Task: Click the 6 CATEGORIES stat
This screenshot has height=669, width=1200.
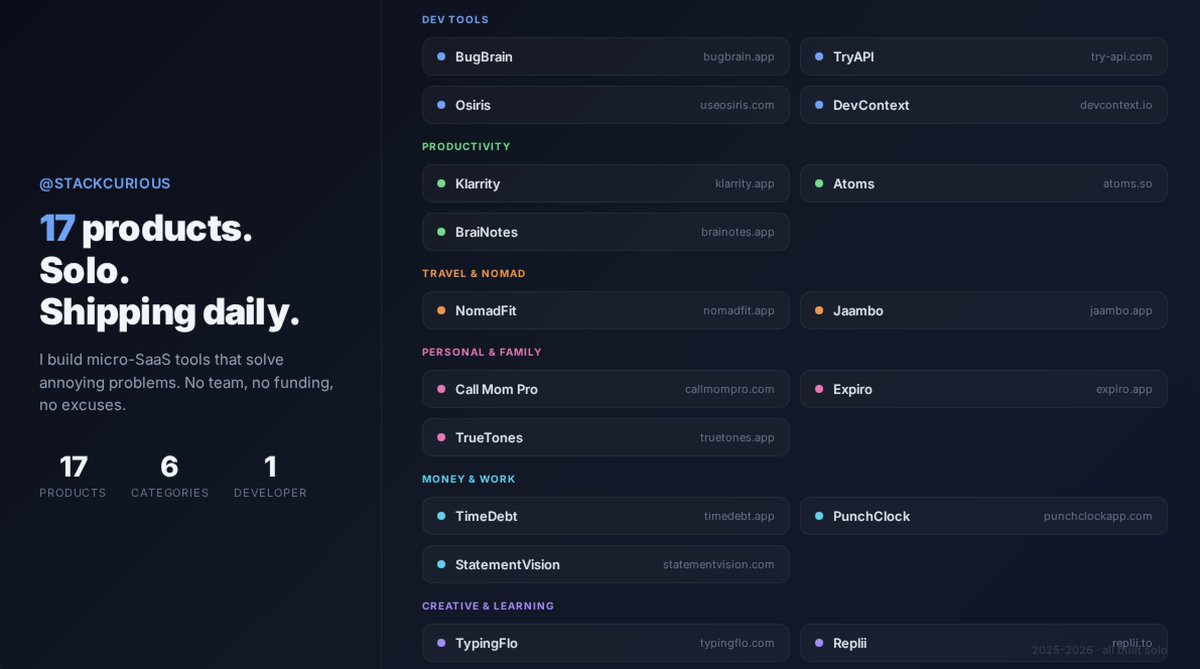Action: pos(170,476)
